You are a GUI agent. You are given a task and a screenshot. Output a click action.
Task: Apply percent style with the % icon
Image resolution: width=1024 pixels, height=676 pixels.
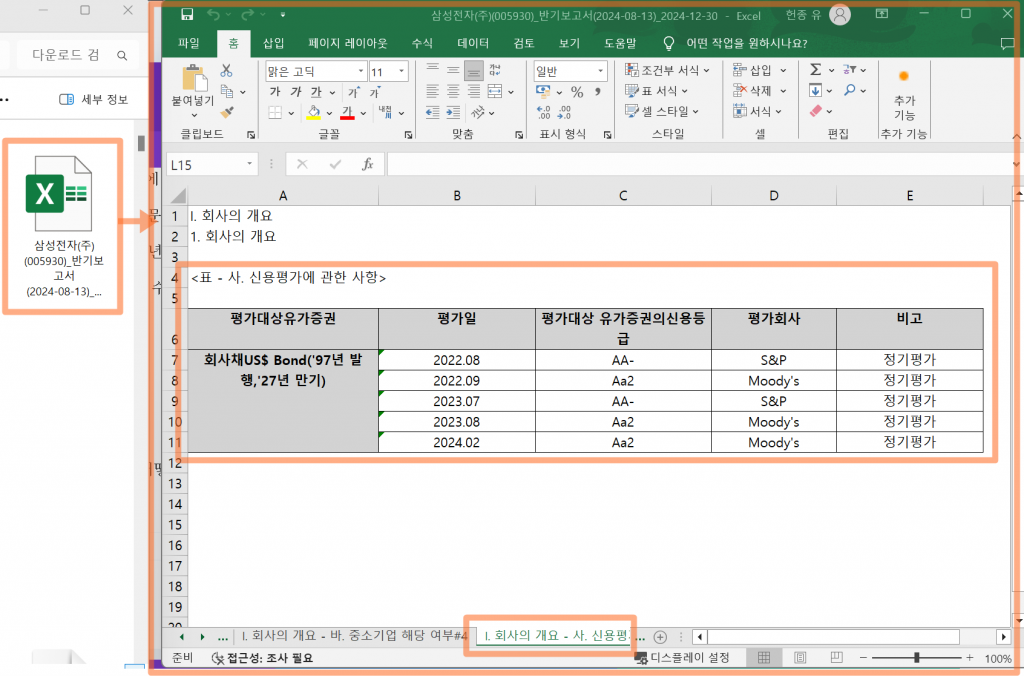click(577, 91)
